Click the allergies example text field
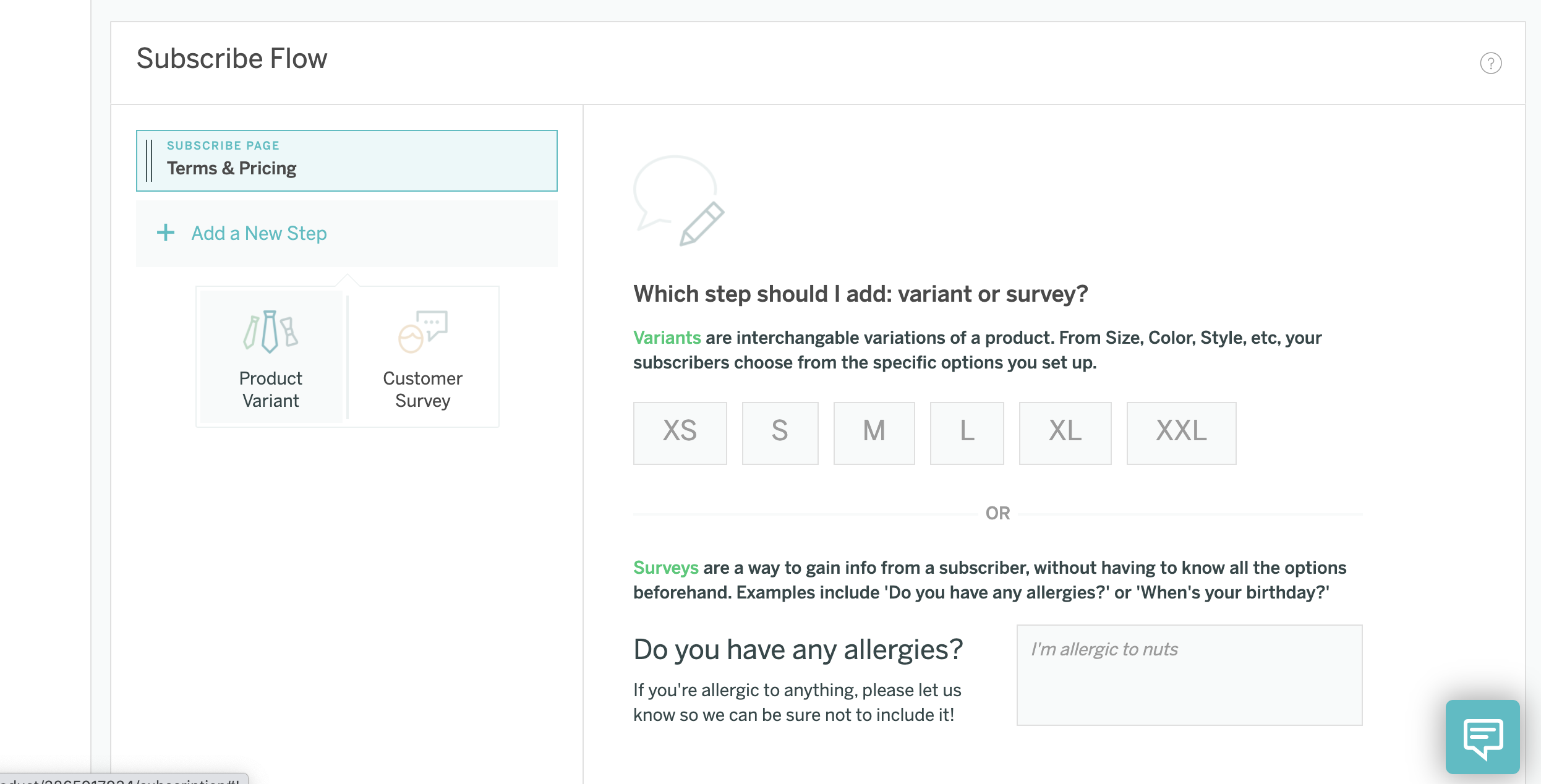The image size is (1541, 784). pyautogui.click(x=1189, y=675)
